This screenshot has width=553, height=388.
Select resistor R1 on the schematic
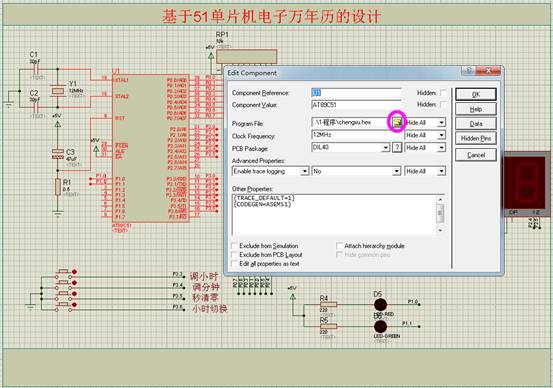tap(57, 187)
